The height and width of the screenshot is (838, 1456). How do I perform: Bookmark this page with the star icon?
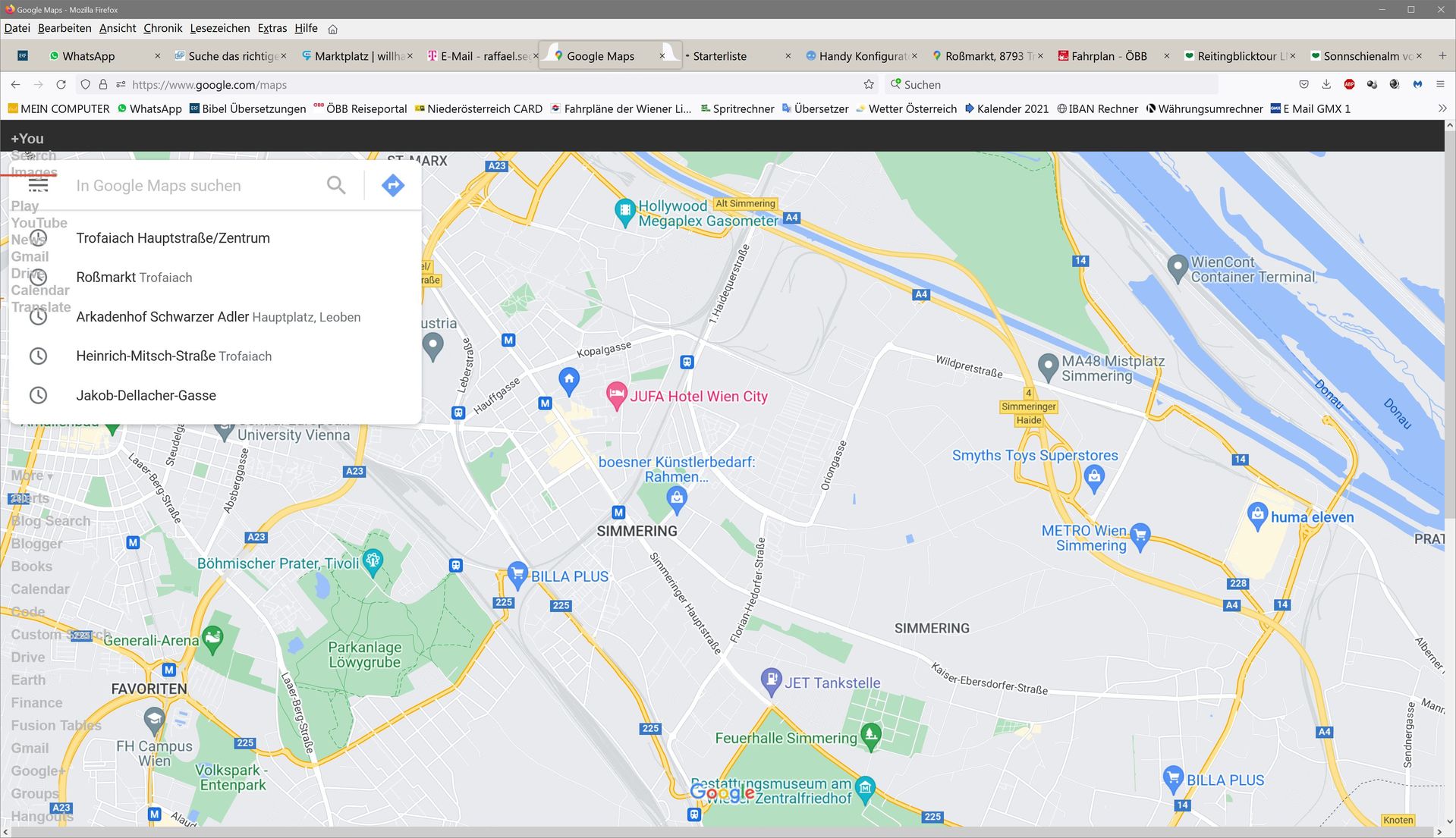click(x=869, y=84)
